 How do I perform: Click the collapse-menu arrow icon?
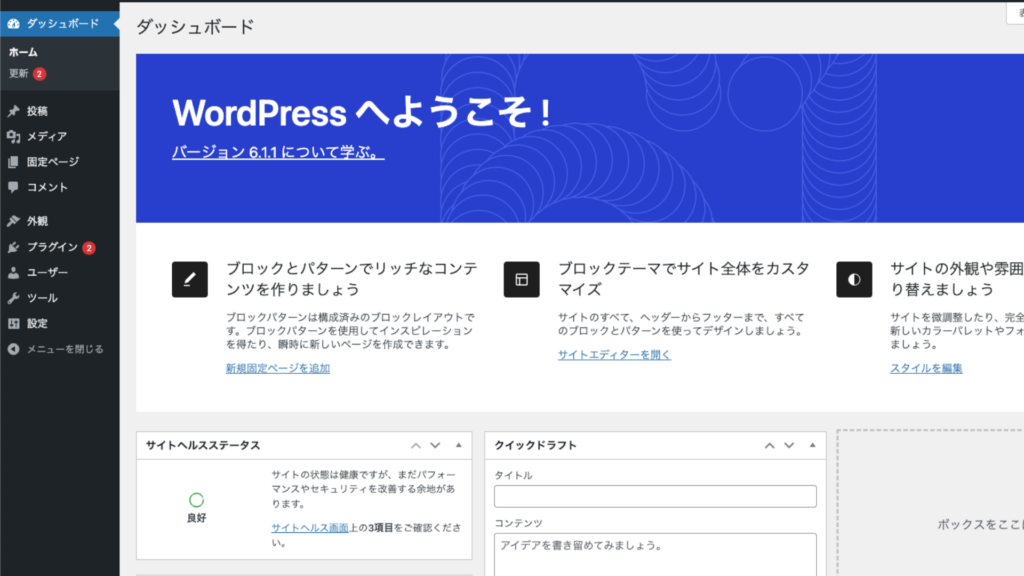13,349
